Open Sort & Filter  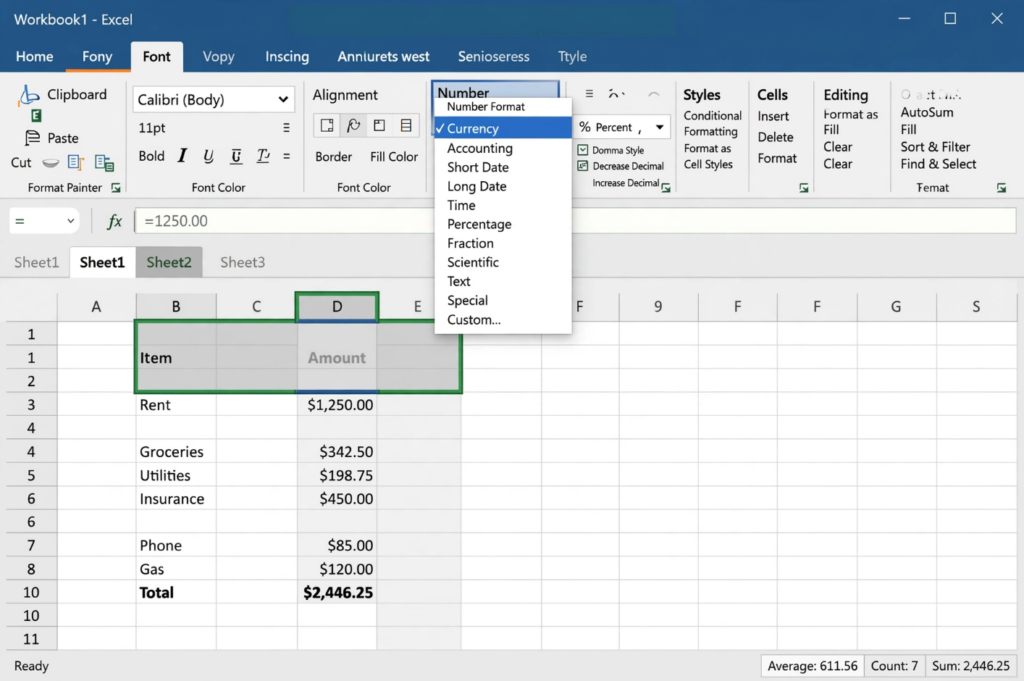click(x=935, y=147)
